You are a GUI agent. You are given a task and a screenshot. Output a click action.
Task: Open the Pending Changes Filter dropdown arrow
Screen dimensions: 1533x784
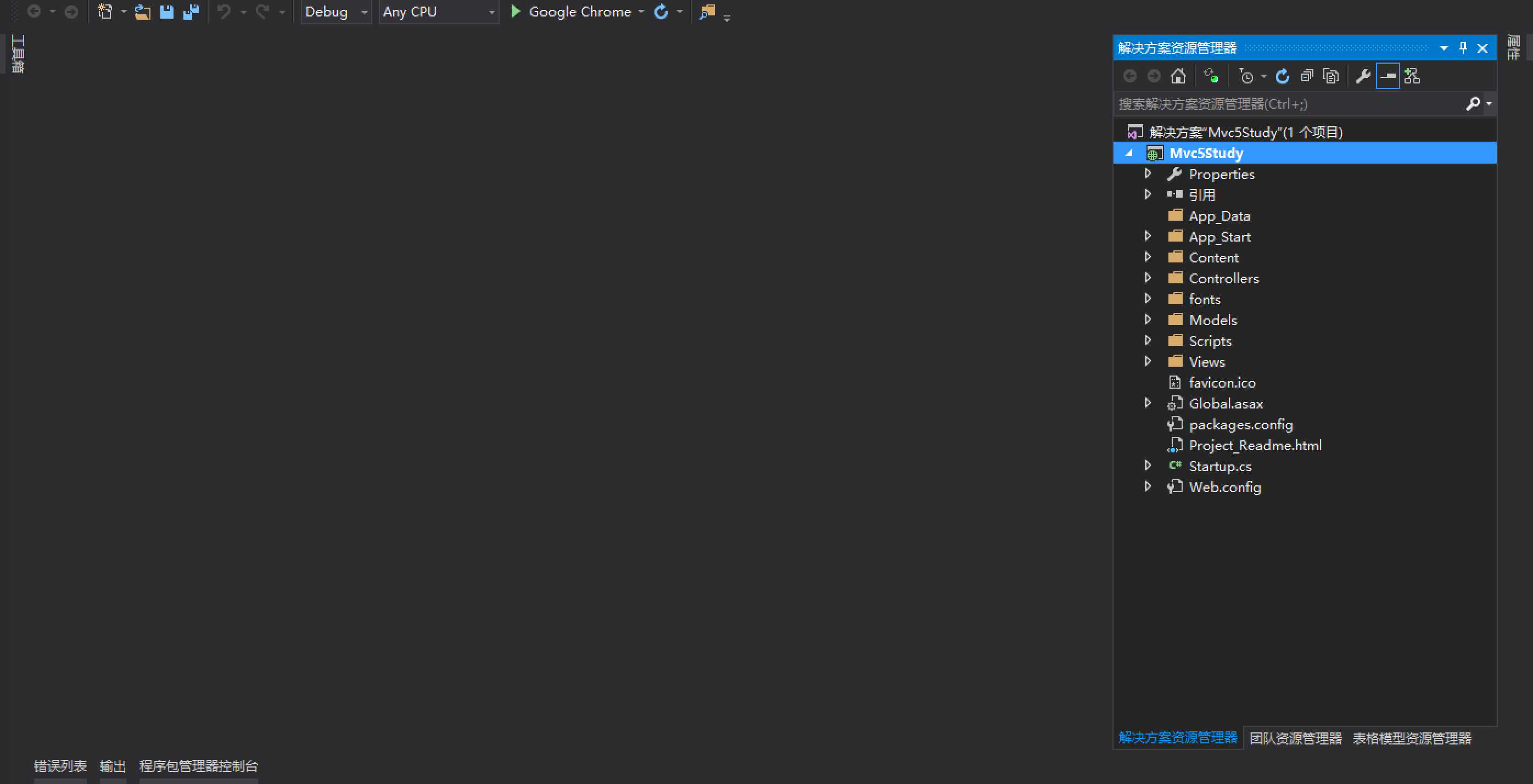tap(1263, 76)
